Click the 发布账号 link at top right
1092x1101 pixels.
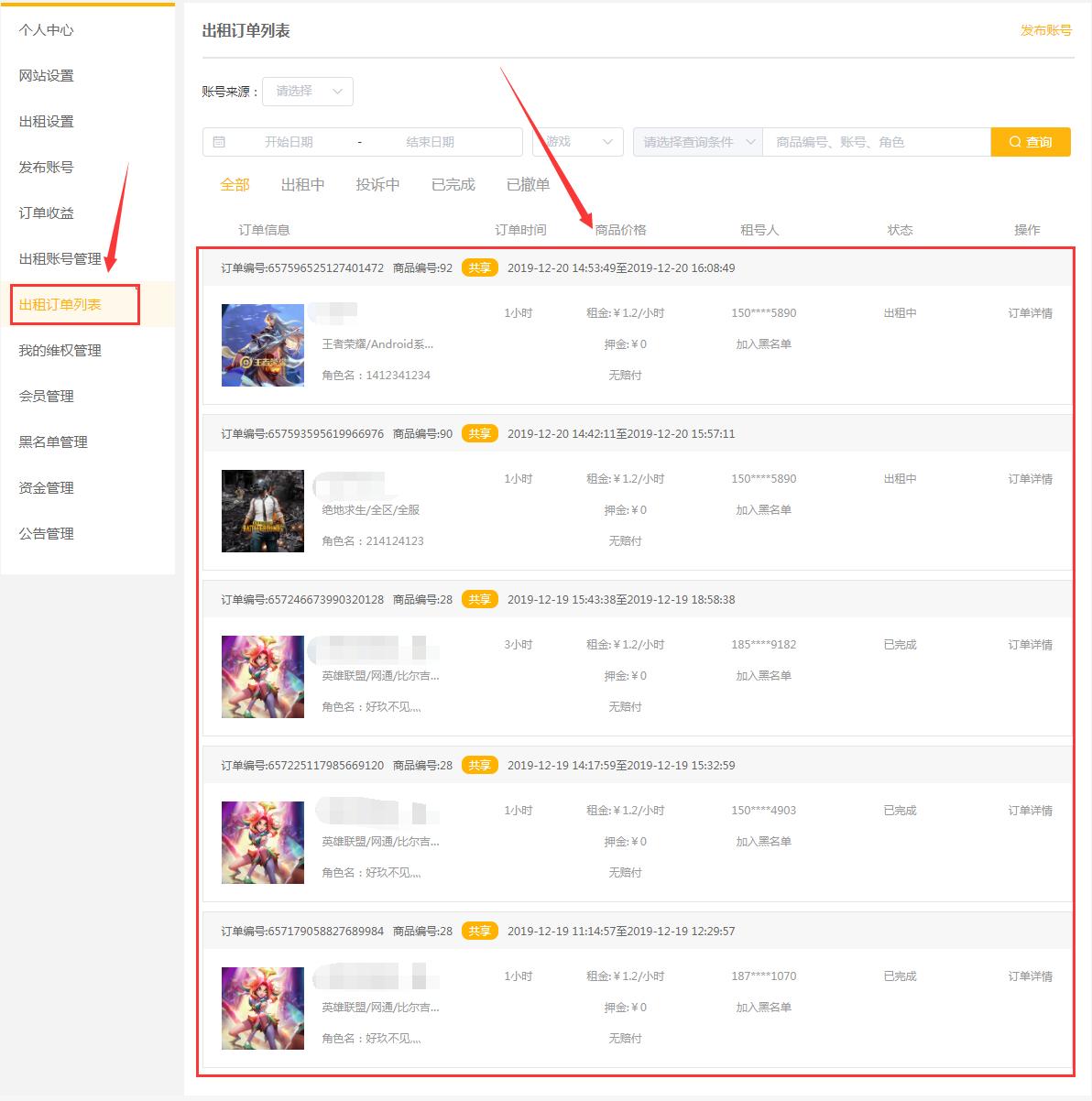1045,30
